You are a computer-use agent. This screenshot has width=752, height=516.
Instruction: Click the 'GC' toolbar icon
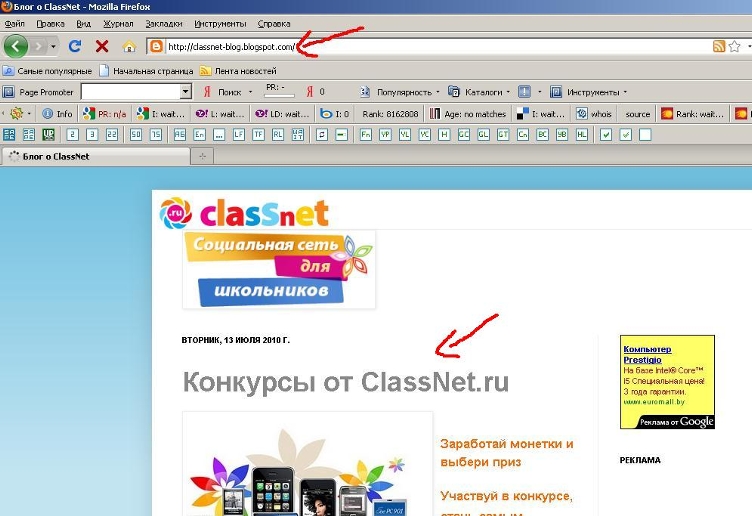pyautogui.click(x=463, y=135)
